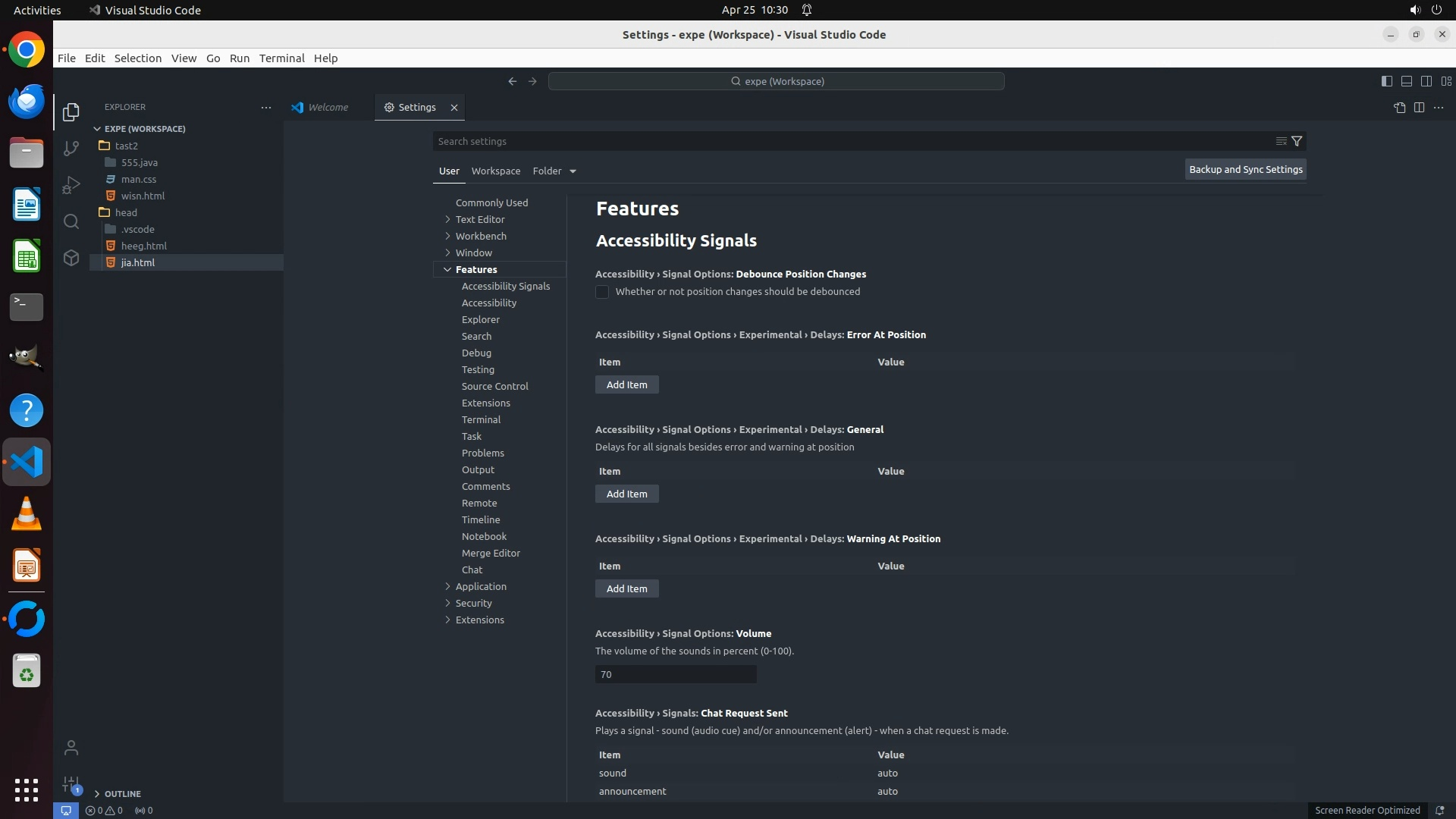1456x819 pixels.
Task: Toggle Screen Reader Optimized status item
Action: pyautogui.click(x=1367, y=810)
